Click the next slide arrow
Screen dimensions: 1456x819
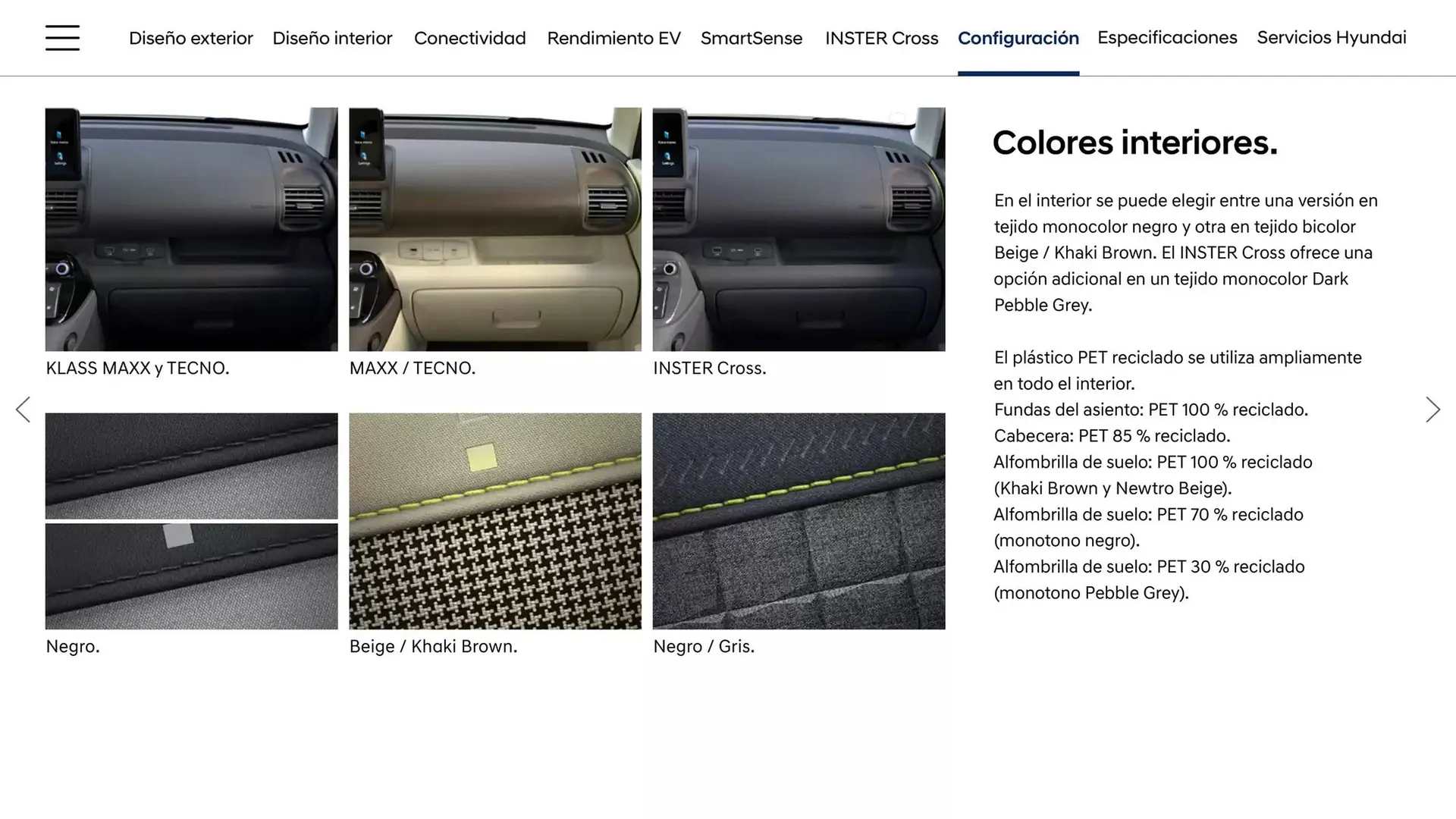coord(1432,409)
